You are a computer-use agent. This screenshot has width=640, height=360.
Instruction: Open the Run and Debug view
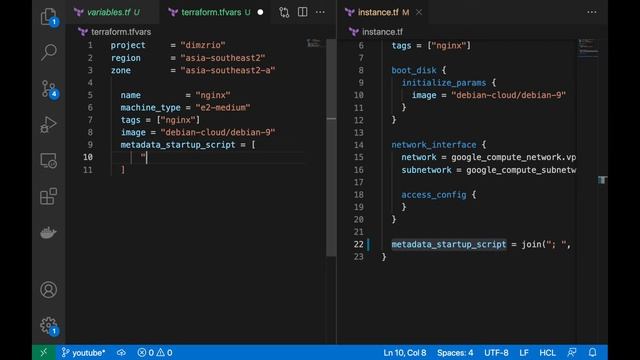click(x=49, y=124)
